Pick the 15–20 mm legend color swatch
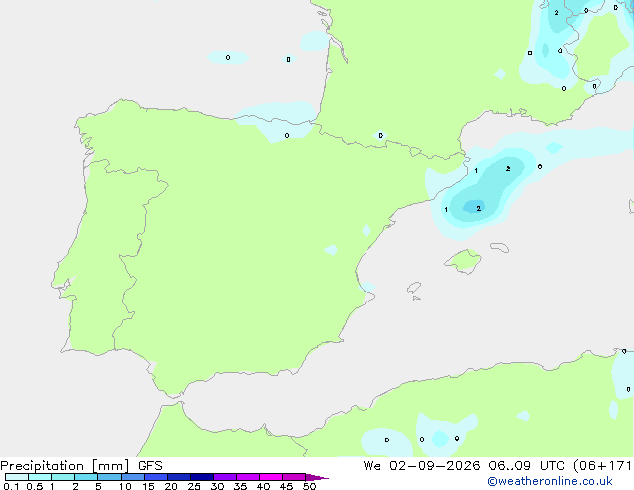 coord(156,477)
